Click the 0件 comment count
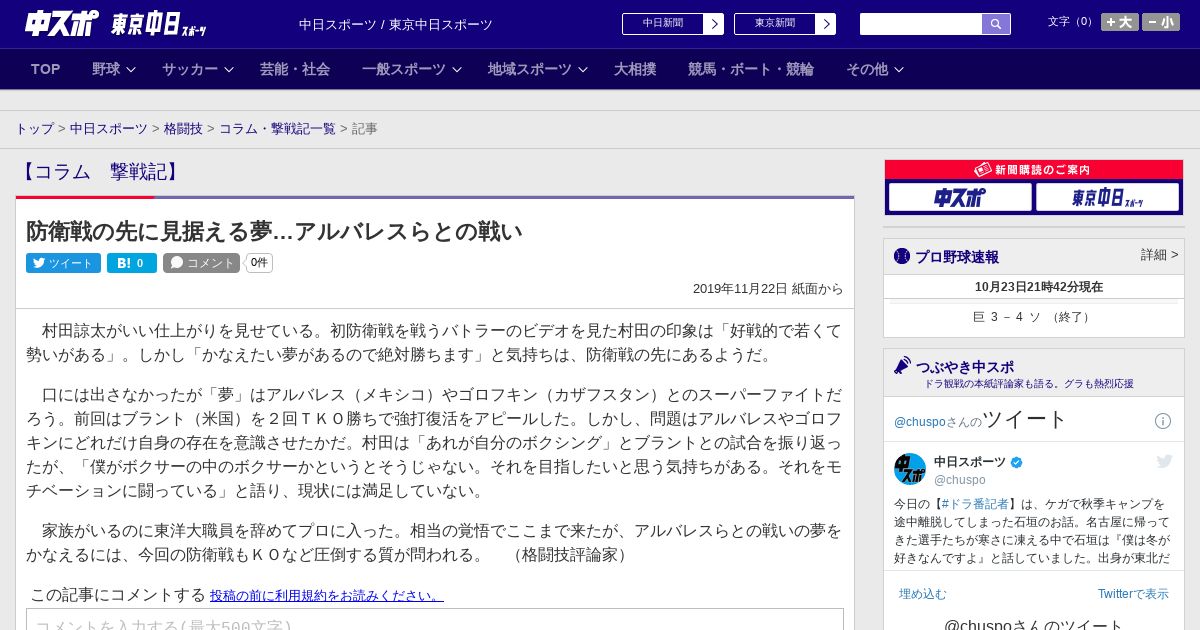 coord(259,263)
